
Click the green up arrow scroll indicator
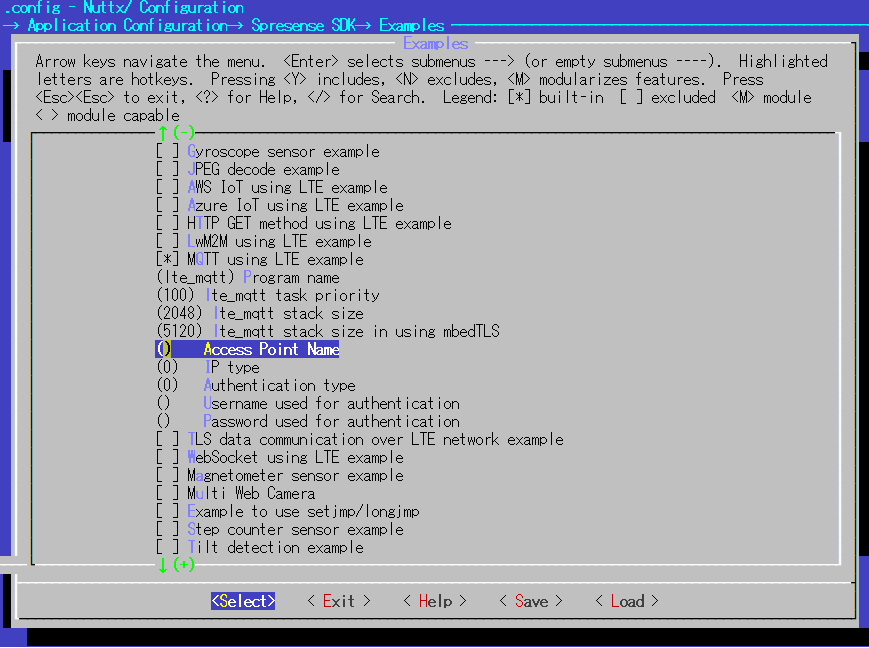(x=163, y=133)
